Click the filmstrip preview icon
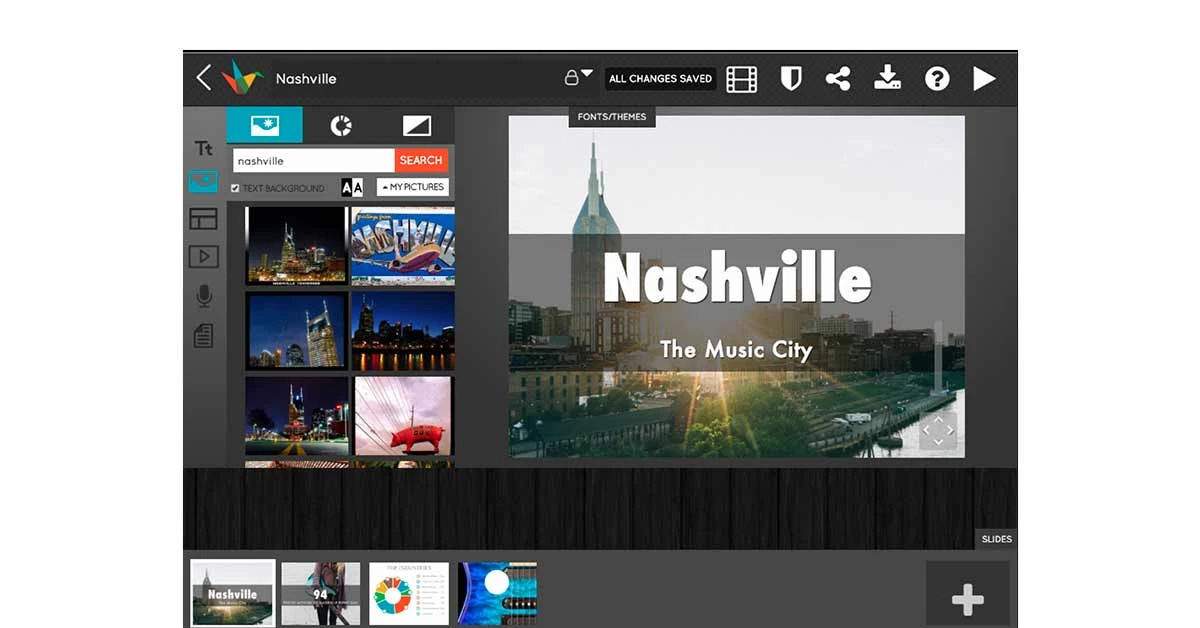The height and width of the screenshot is (628, 1200). [x=740, y=78]
